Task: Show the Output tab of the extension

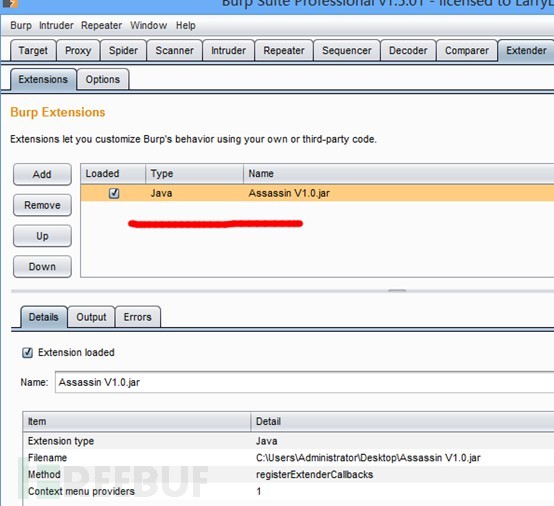Action: 91,317
